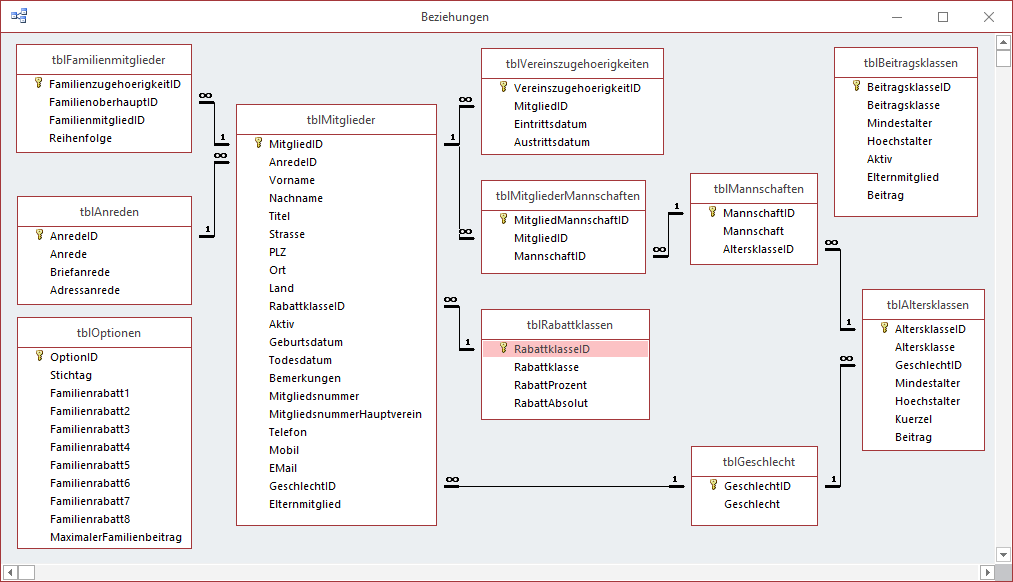Click the Bemerkungen field in tblMitglieder
The height and width of the screenshot is (582, 1013).
click(305, 379)
